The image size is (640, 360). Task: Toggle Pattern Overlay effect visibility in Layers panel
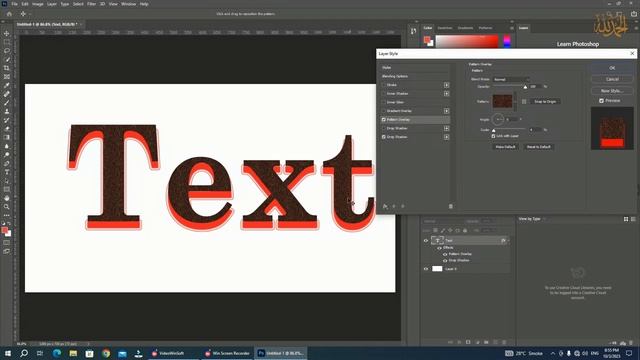pos(445,254)
